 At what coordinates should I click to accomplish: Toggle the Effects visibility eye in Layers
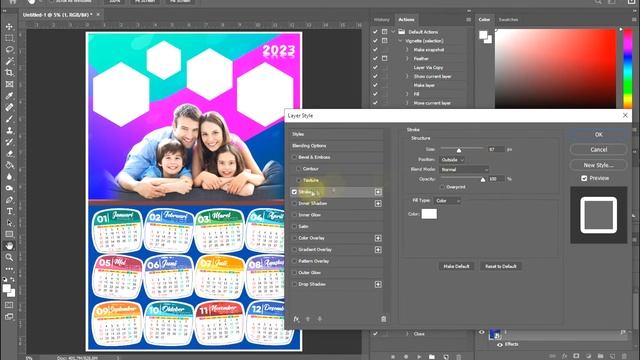coord(500,344)
